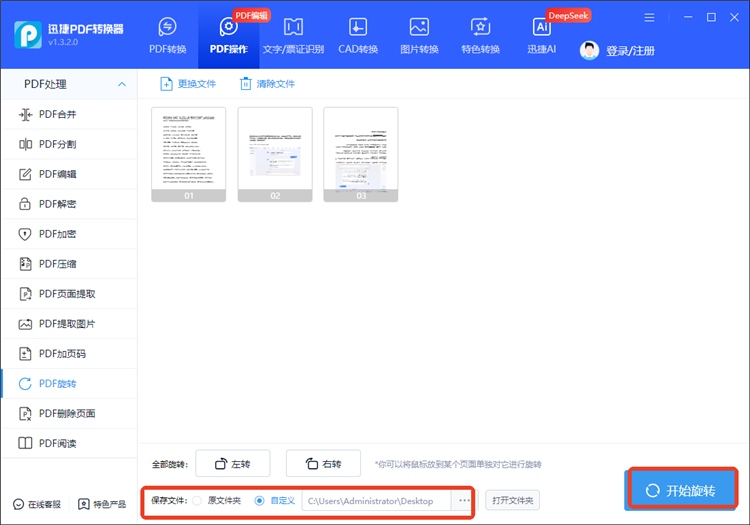
Task: Open the PDF转换 tab
Action: (x=167, y=36)
